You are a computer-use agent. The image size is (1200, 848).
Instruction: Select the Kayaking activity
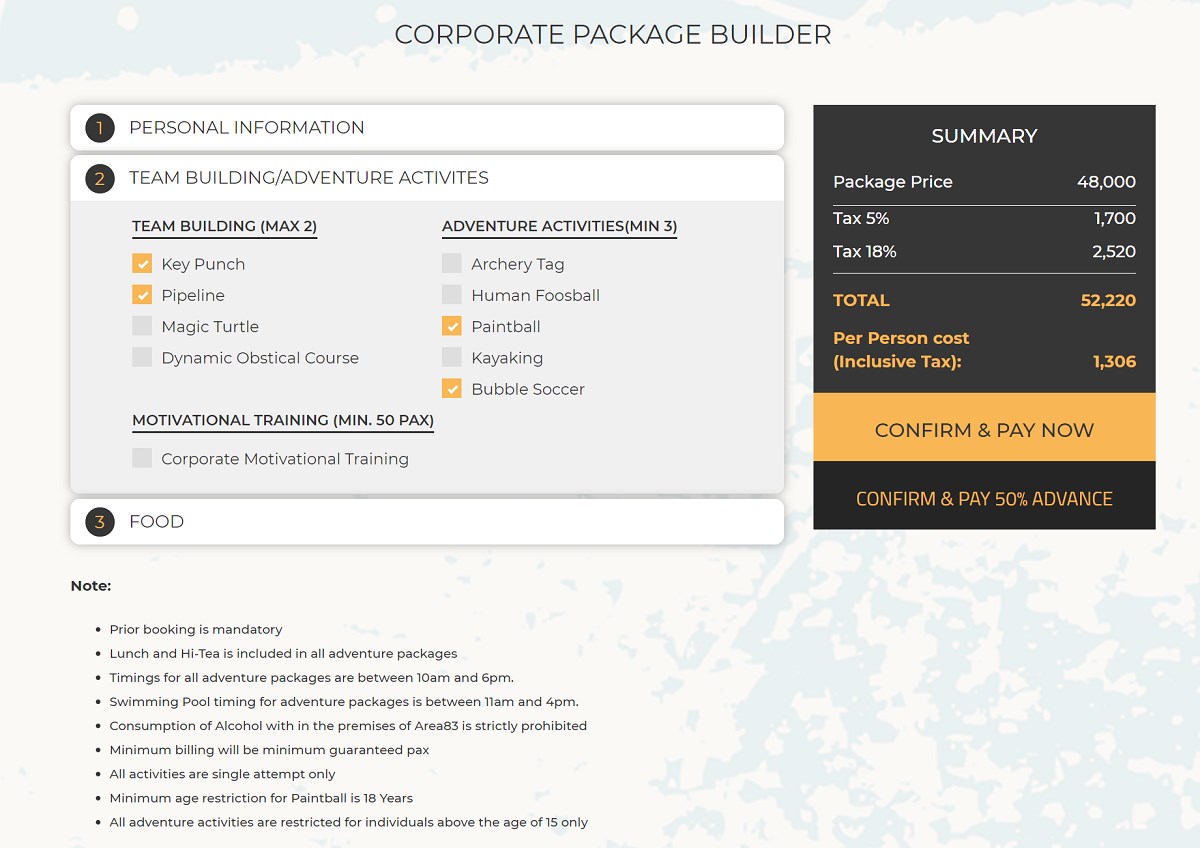[451, 357]
